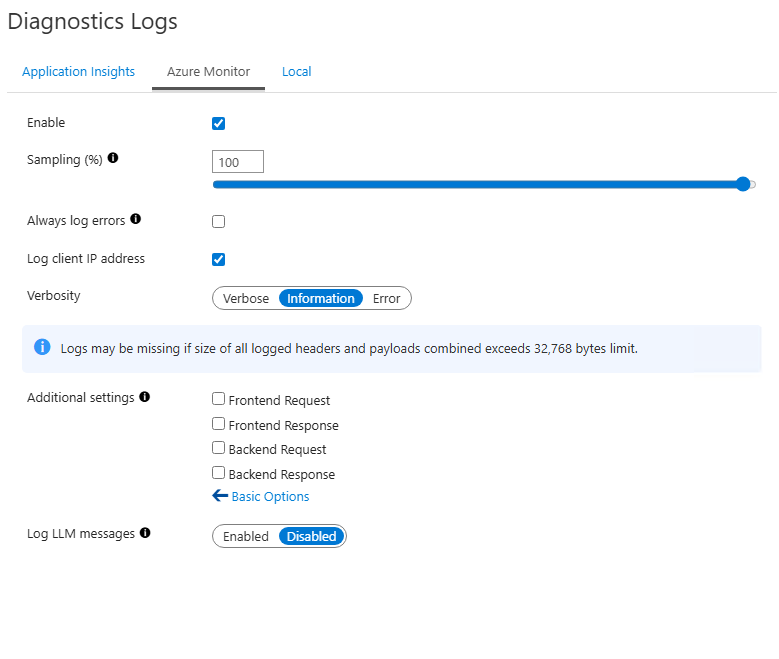
Task: Uncheck Log client IP address
Action: (x=219, y=260)
